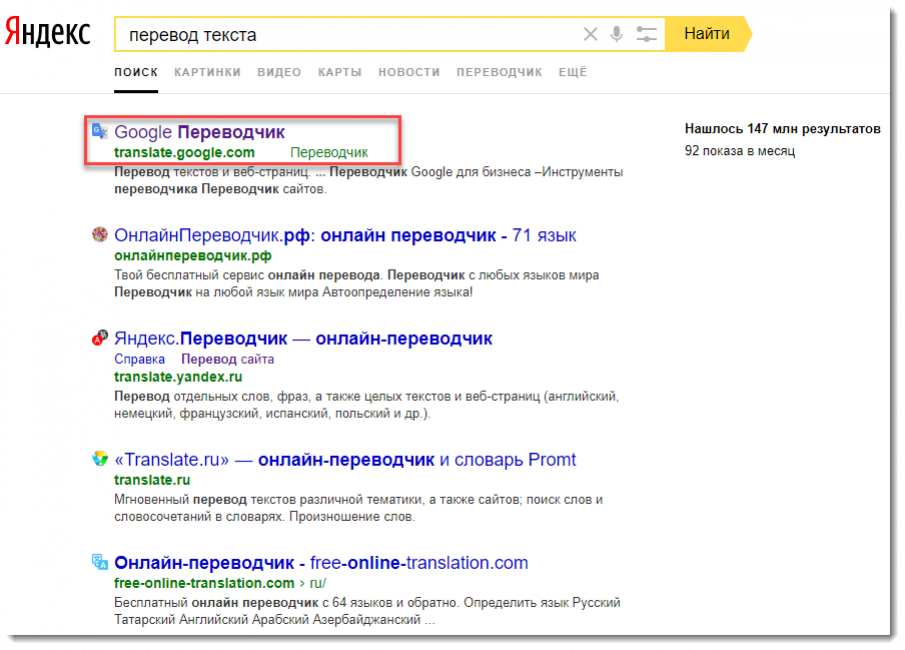Image resolution: width=905 pixels, height=650 pixels.
Task: Click the Translate.ru favicon
Action: pos(100,459)
